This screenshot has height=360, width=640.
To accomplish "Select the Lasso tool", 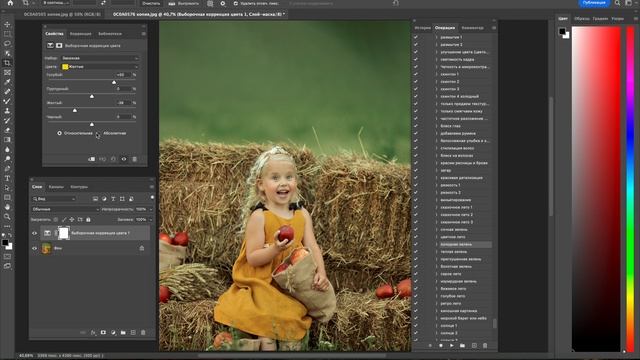I will [x=7, y=43].
